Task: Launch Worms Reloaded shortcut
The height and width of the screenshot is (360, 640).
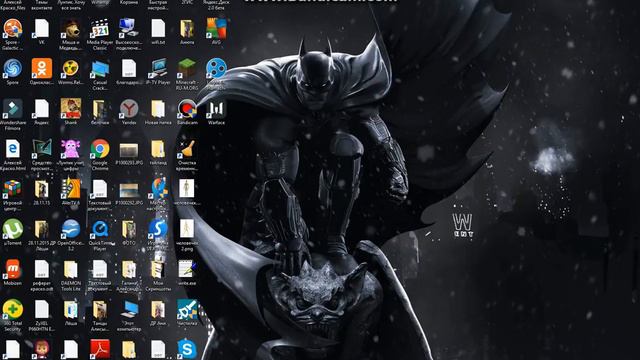Action: click(71, 69)
